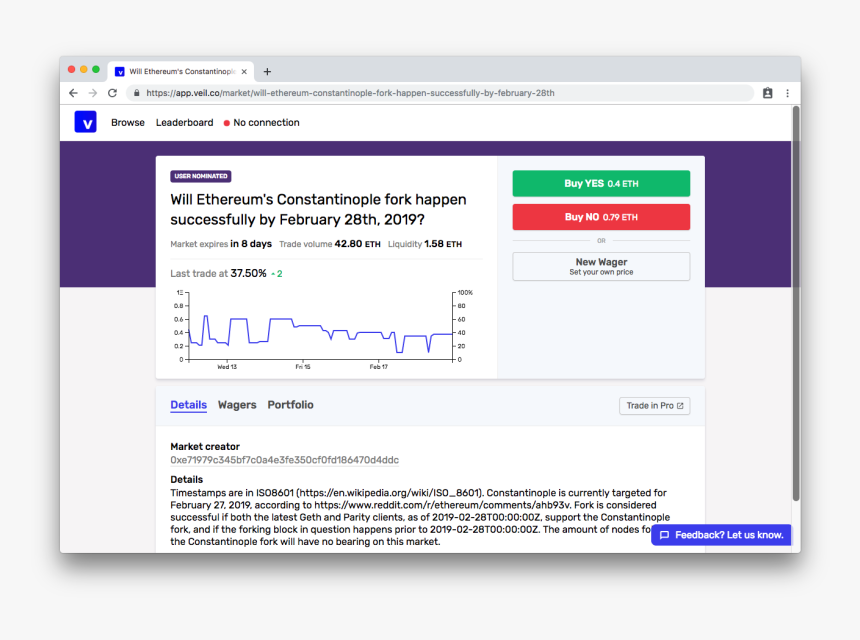Open New Wager set your own price

tap(601, 267)
